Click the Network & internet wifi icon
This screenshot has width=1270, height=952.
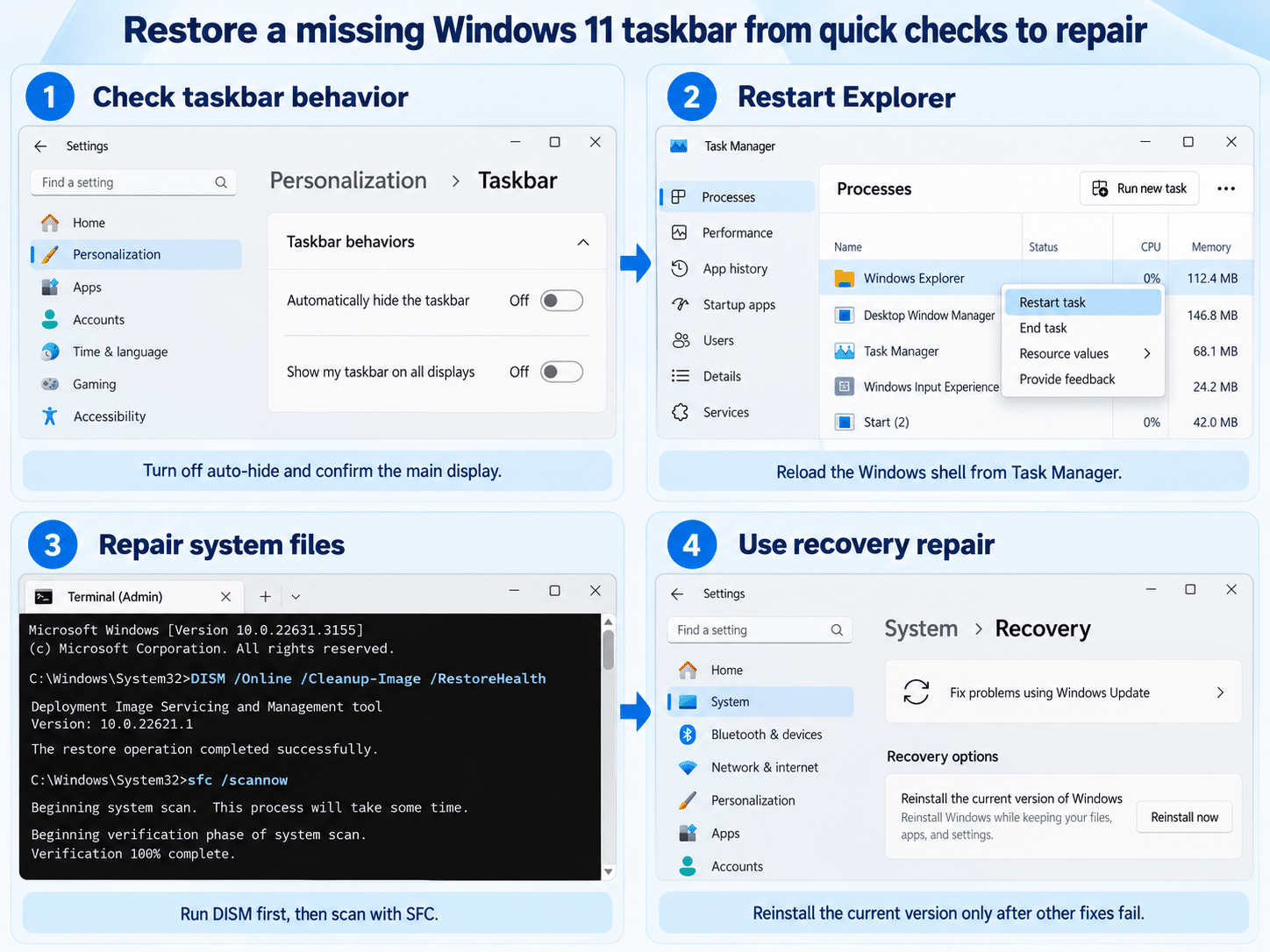pos(688,767)
